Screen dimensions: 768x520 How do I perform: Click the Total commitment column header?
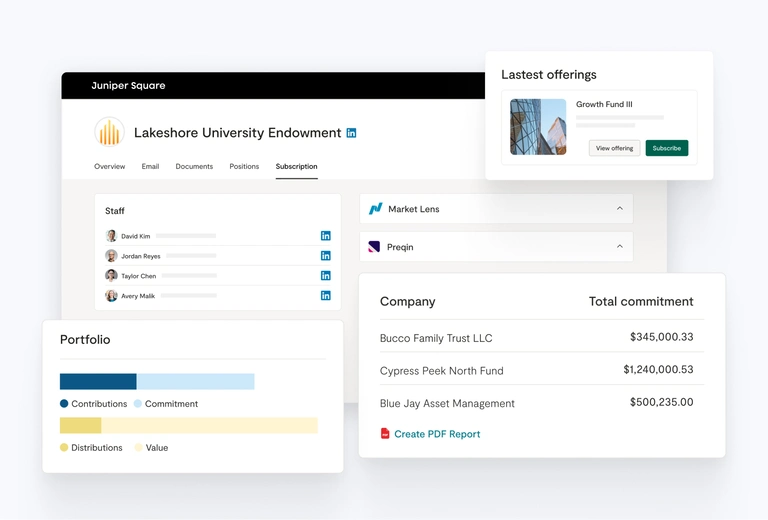[641, 301]
